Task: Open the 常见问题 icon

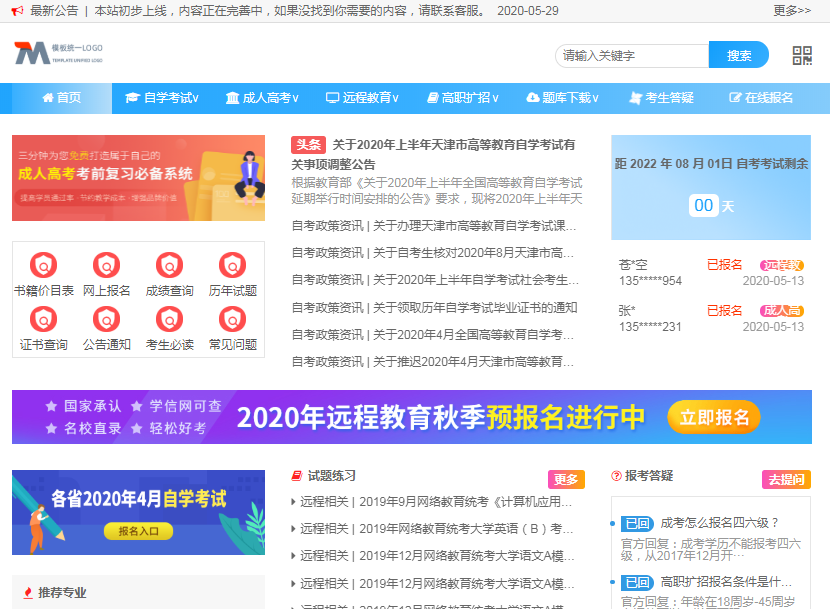Action: pos(232,320)
